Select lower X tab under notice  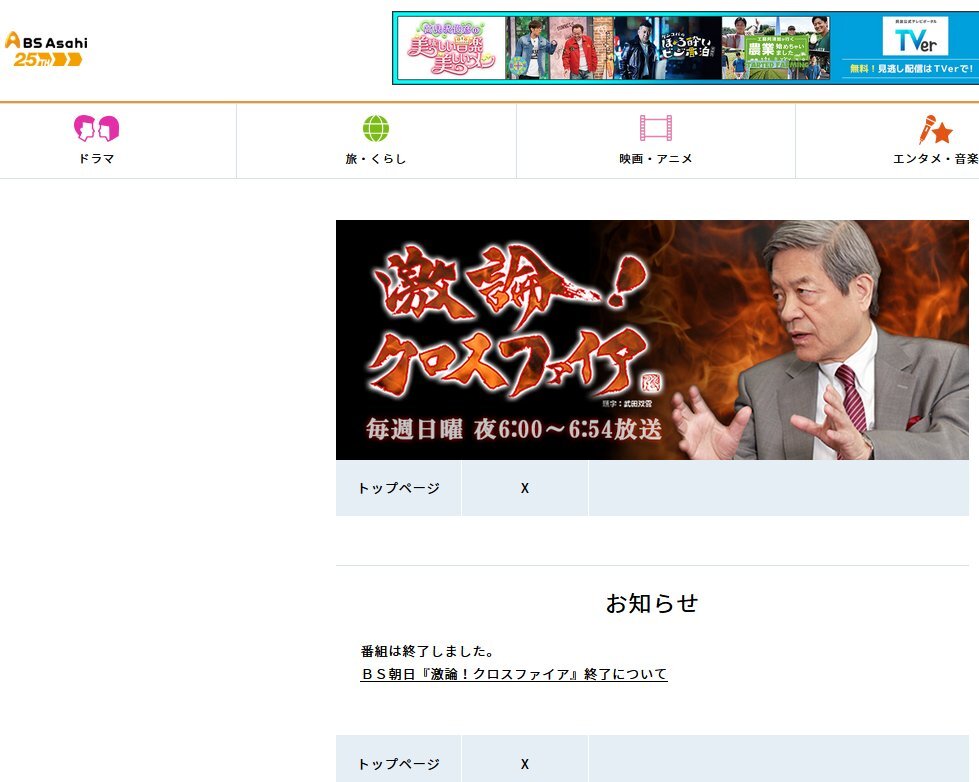[x=524, y=761]
